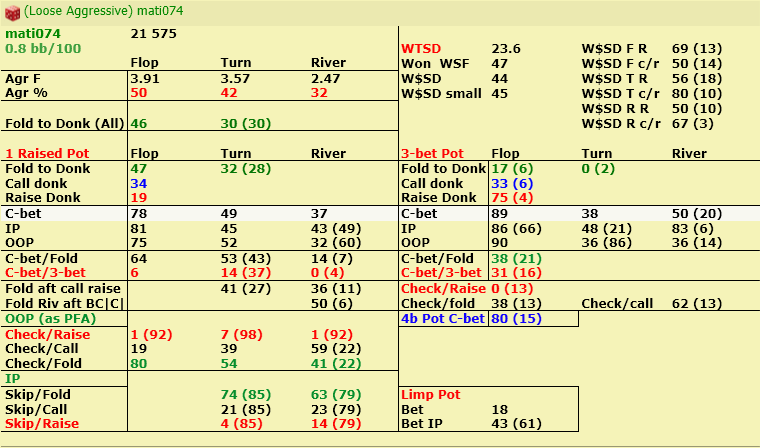The image size is (760, 448).
Task: Click the OOP (as PFA) heading
Action: pos(51,319)
